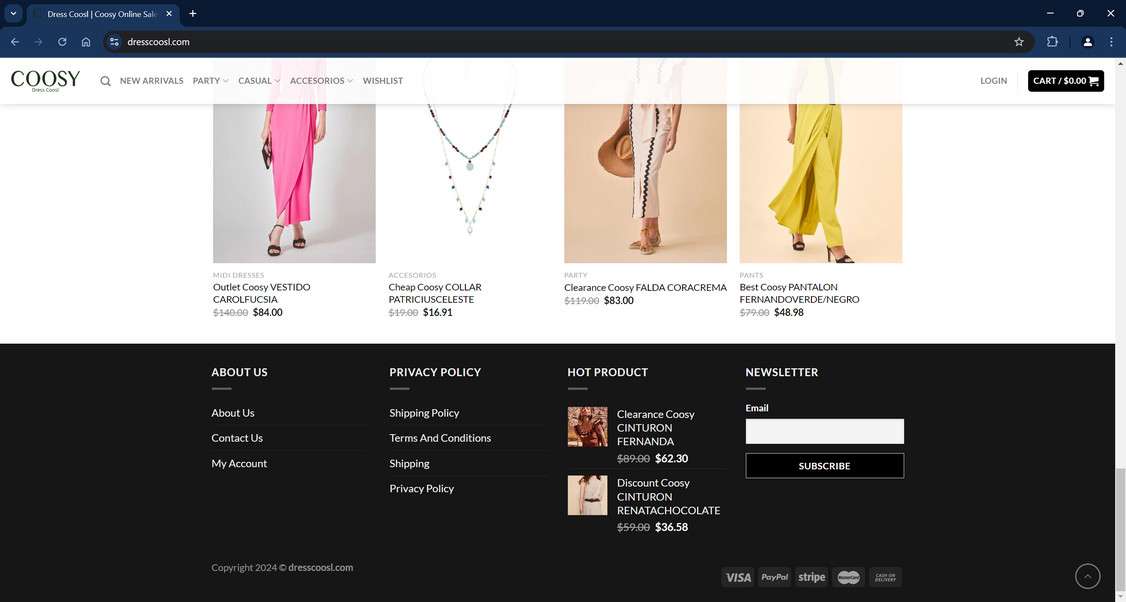Screen dimensions: 1126x602
Task: Click the Visa payment icon
Action: 738,577
